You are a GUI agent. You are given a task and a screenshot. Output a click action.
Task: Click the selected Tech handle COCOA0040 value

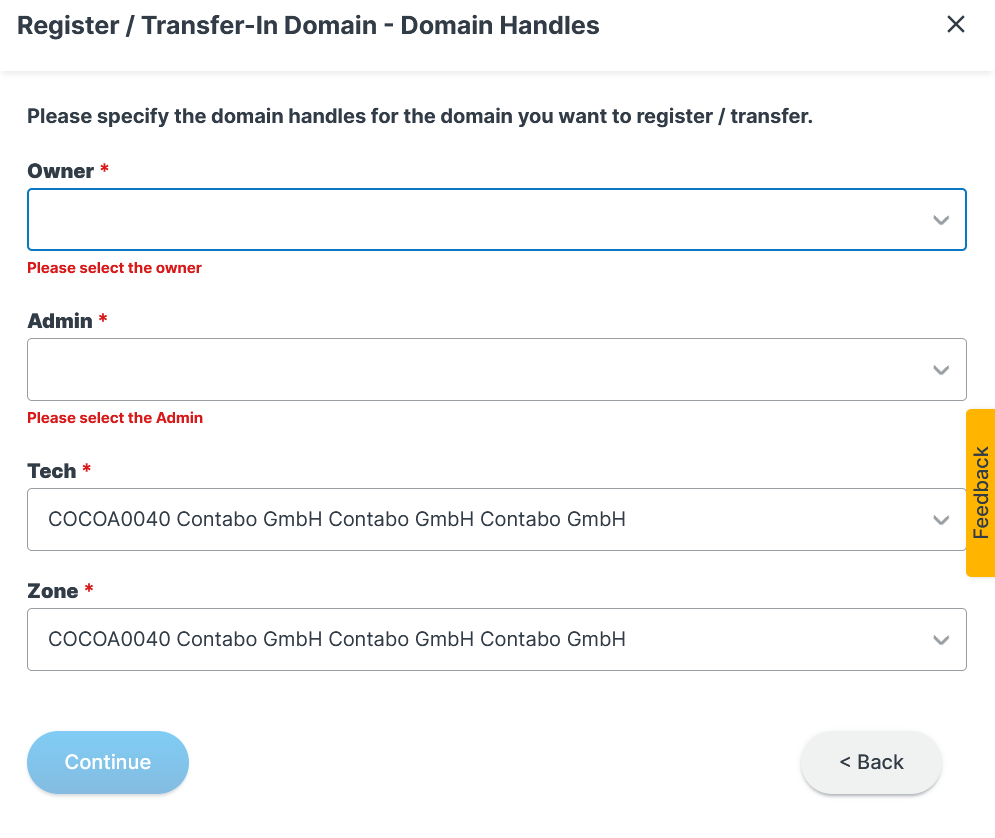(337, 519)
